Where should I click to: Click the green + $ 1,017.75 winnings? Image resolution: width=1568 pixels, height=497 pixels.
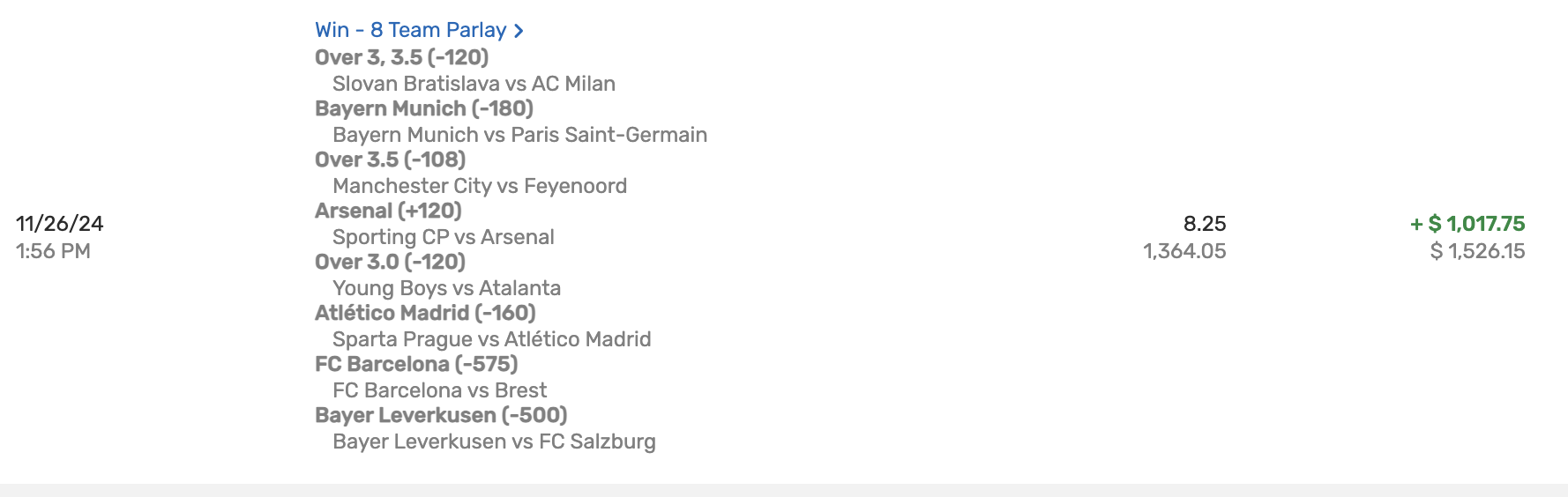pyautogui.click(x=1467, y=224)
